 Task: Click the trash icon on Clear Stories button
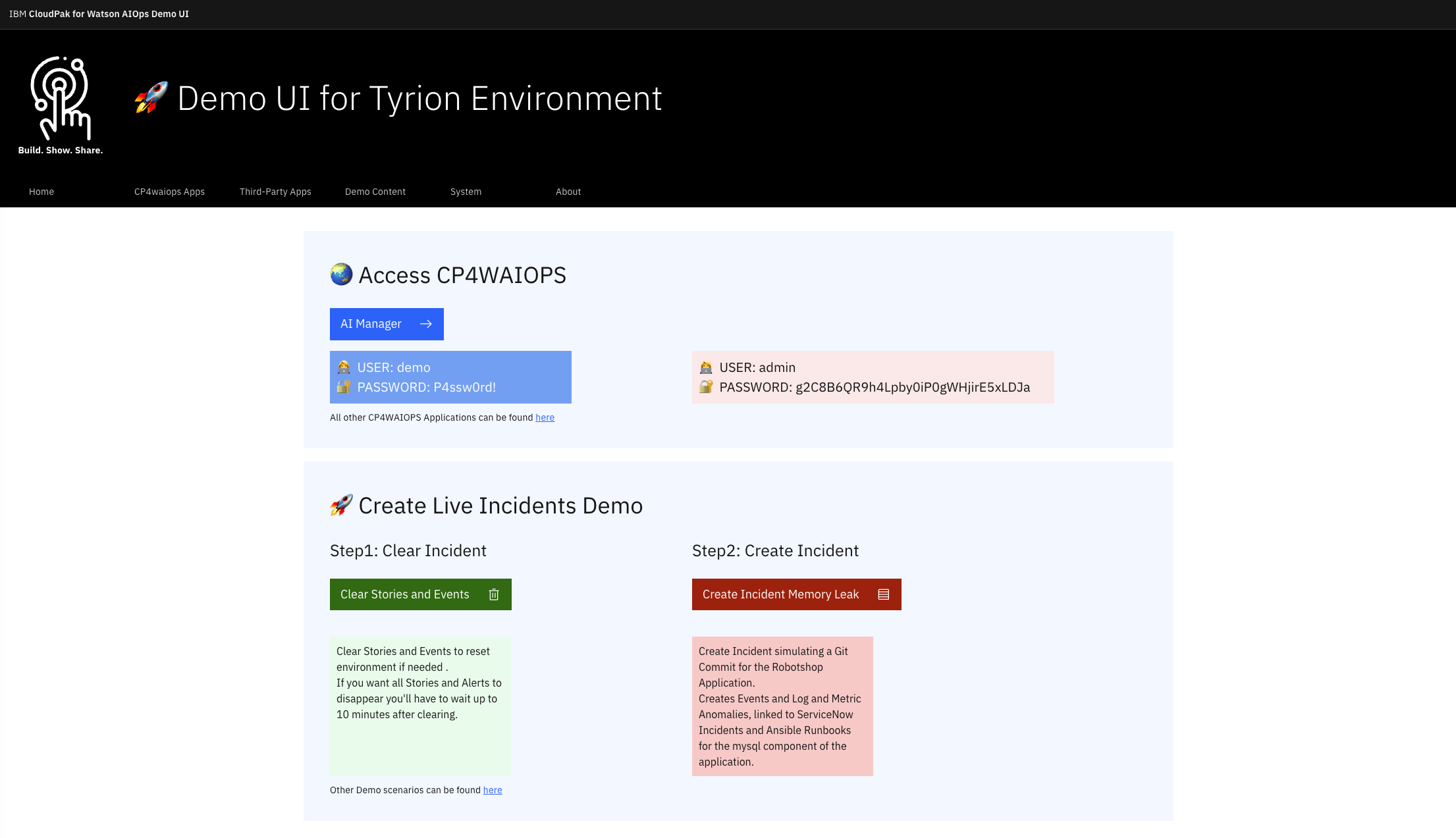click(x=494, y=594)
